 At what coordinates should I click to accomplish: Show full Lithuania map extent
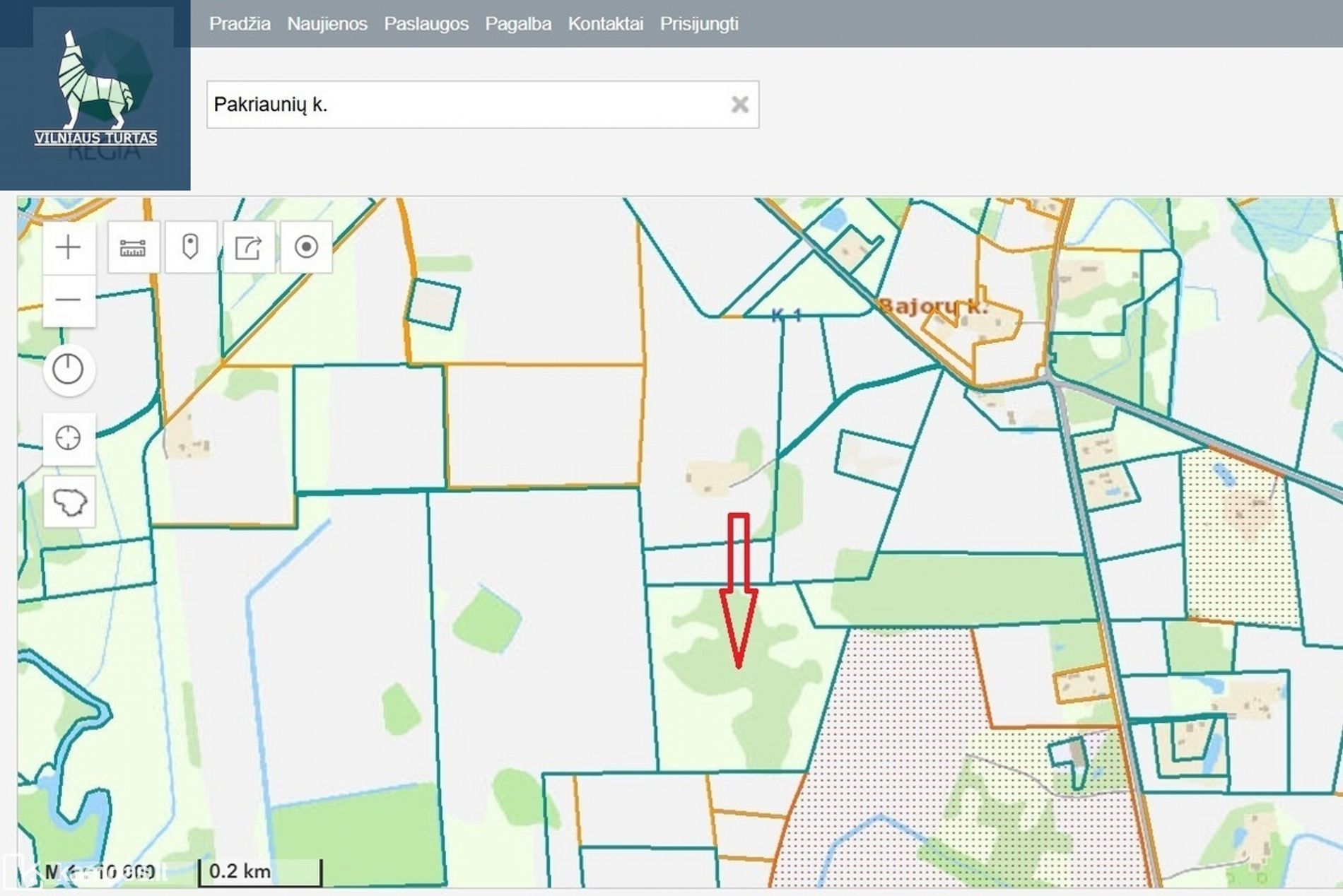(x=69, y=502)
